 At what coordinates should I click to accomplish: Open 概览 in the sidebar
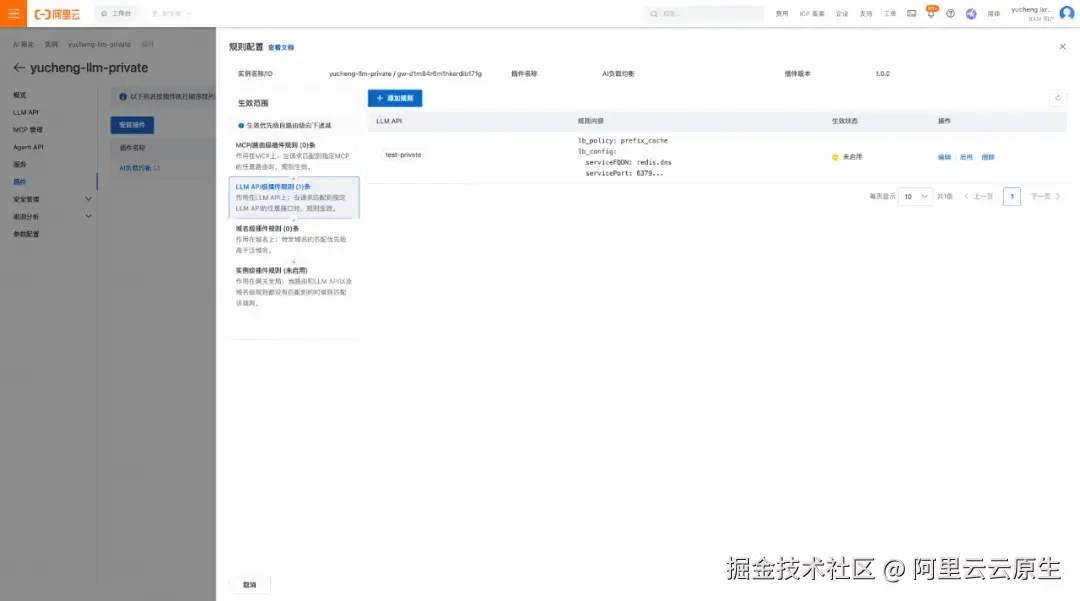[x=19, y=95]
